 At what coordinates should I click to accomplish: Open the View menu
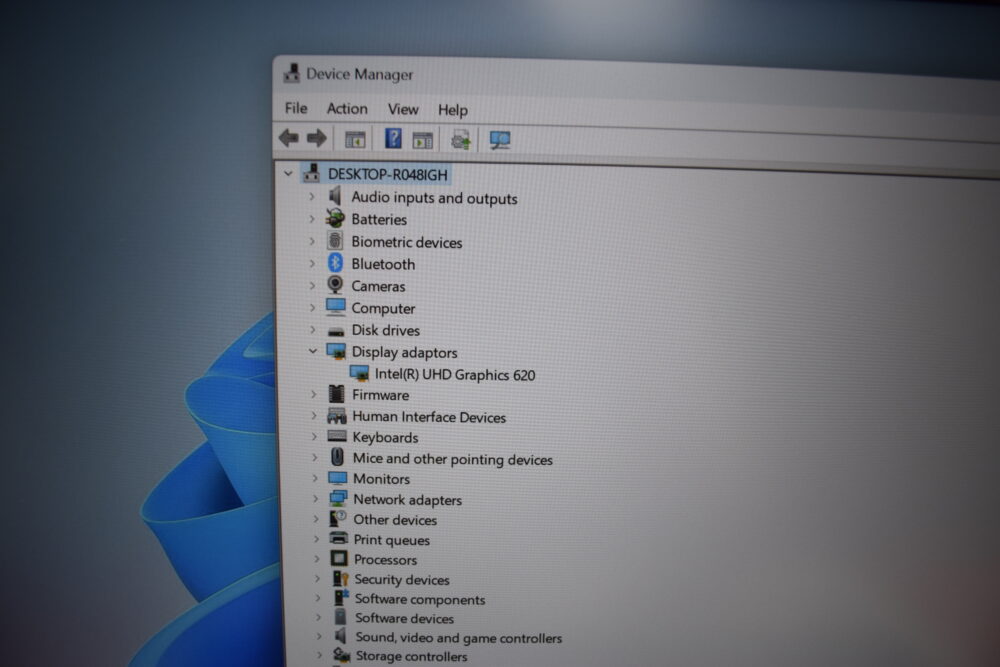click(403, 109)
